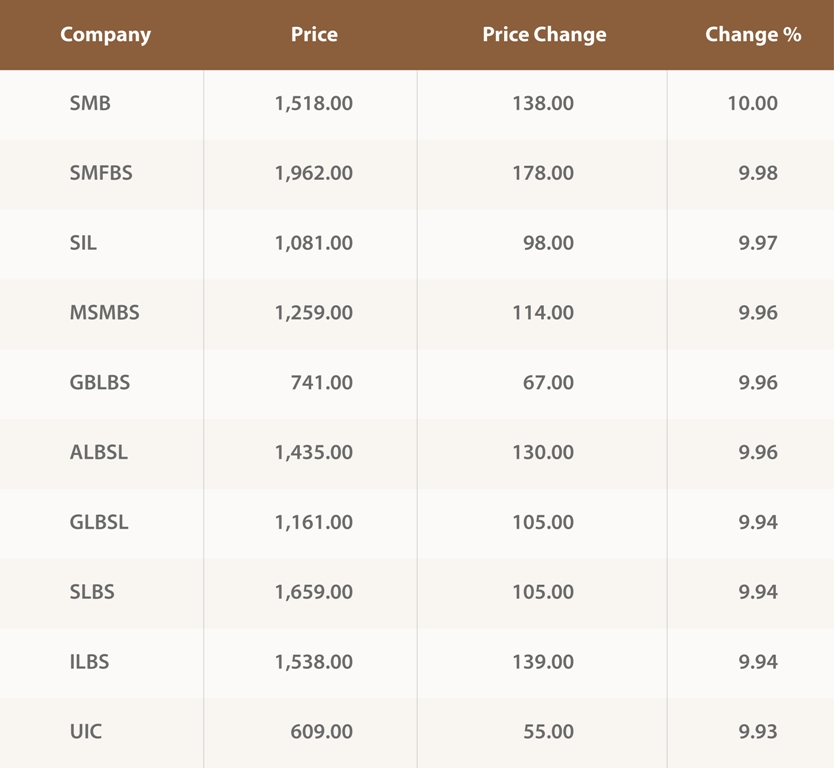Viewport: 834px width, 768px height.
Task: Select the Change % column header
Action: point(753,35)
